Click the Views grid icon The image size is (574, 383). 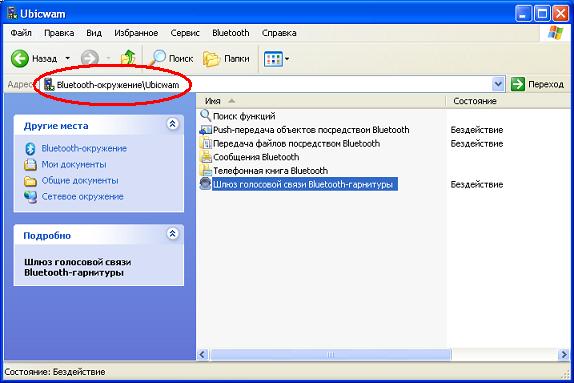coord(273,59)
